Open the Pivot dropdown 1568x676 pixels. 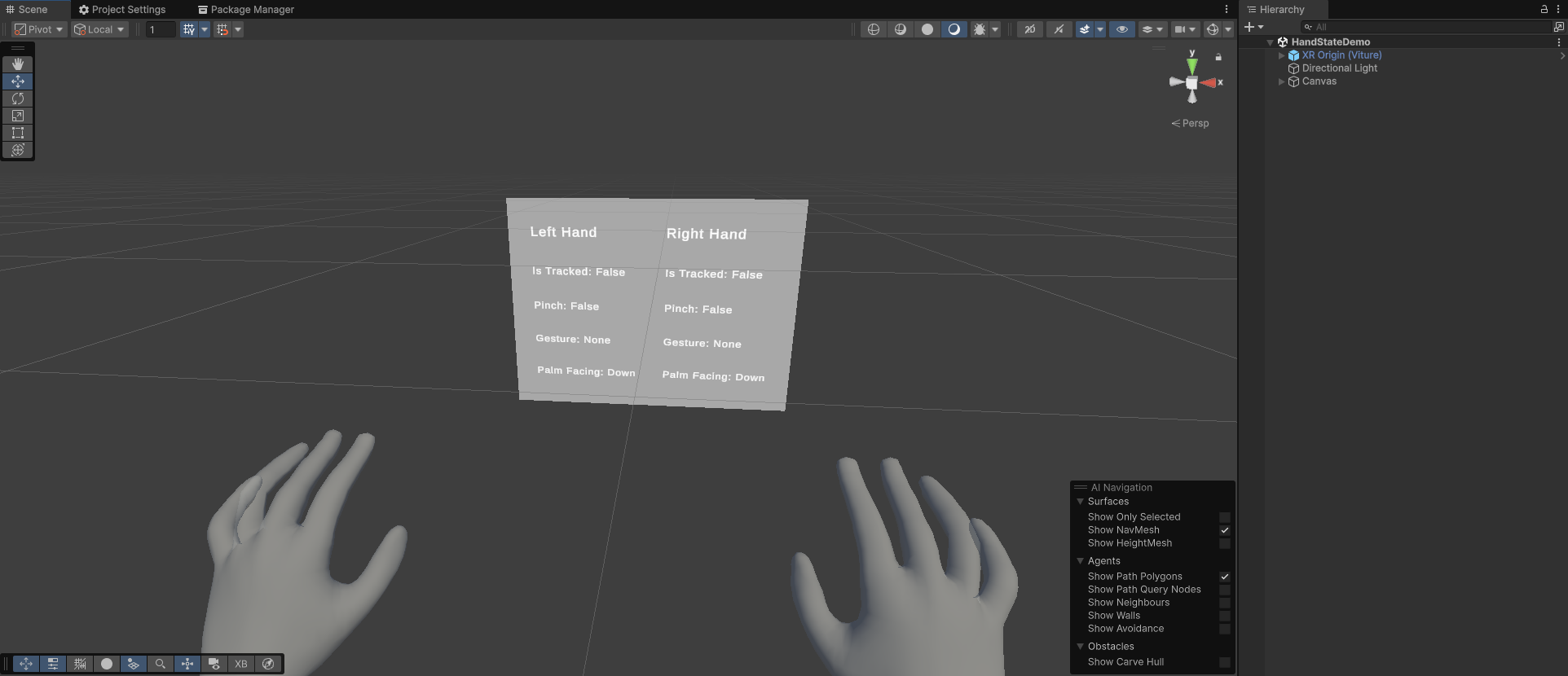[39, 29]
